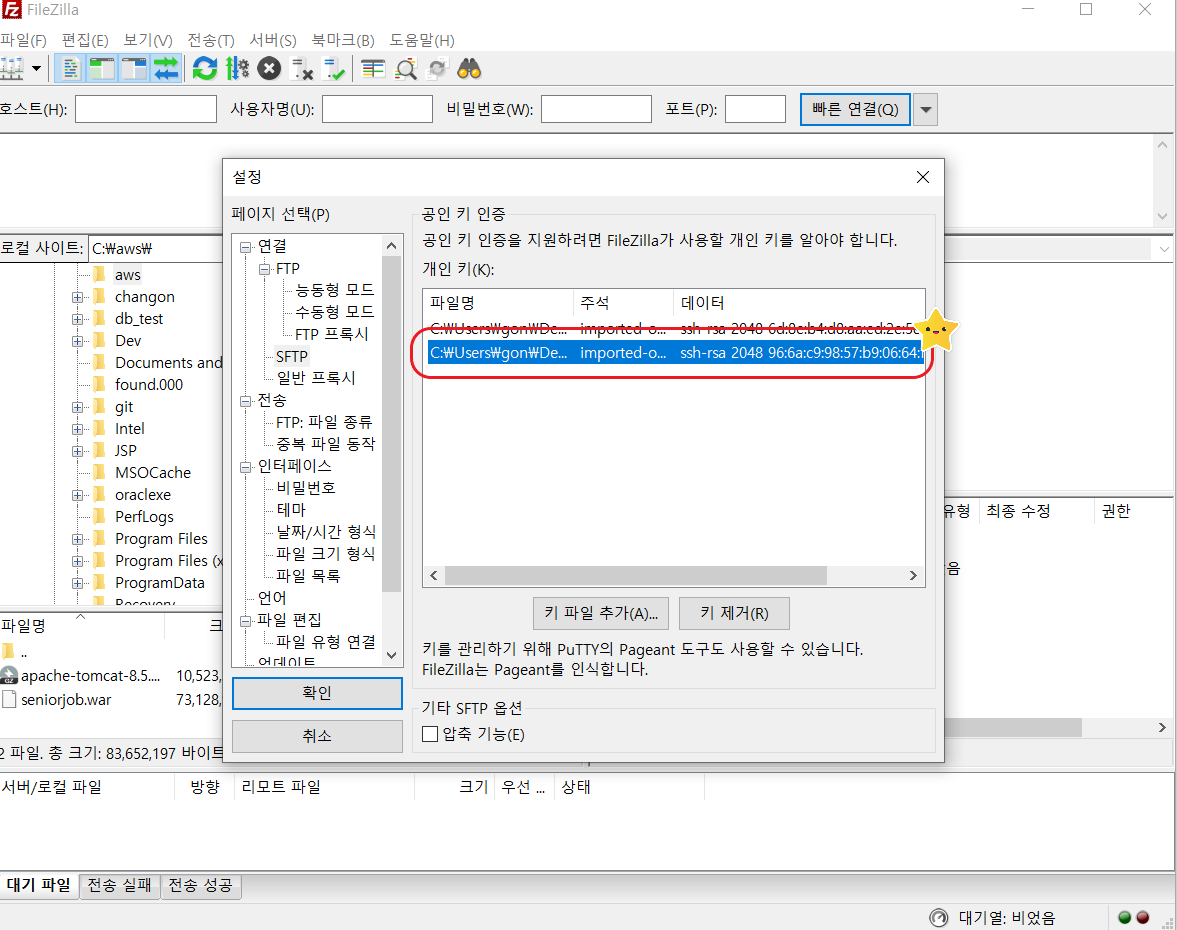The height and width of the screenshot is (930, 1177).
Task: Collapse the FTP tree node
Action: (263, 269)
